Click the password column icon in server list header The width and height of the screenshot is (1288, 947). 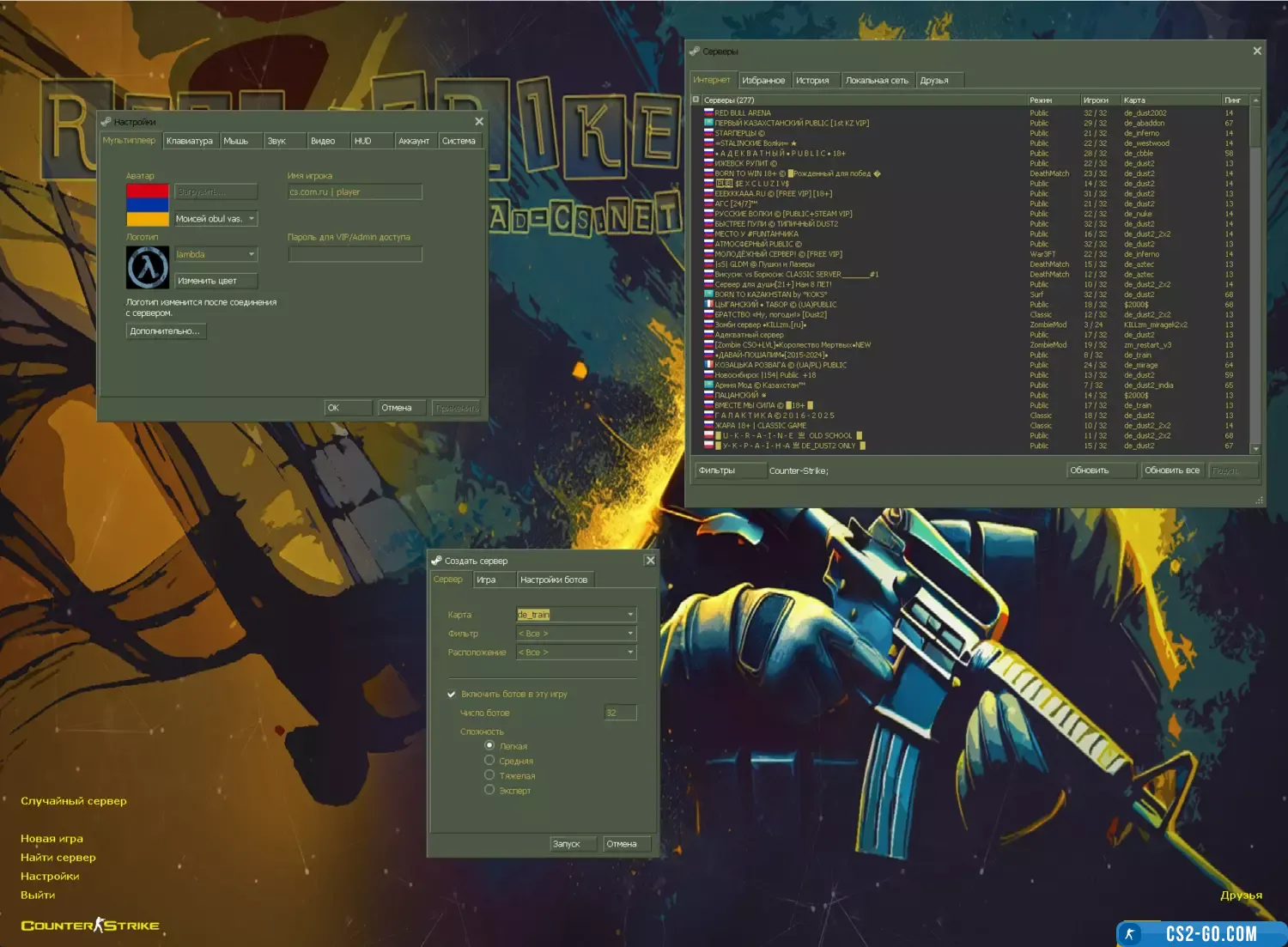tap(696, 100)
